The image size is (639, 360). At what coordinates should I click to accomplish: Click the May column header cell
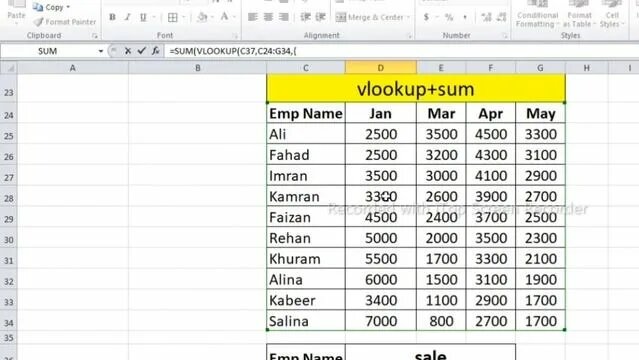click(540, 113)
